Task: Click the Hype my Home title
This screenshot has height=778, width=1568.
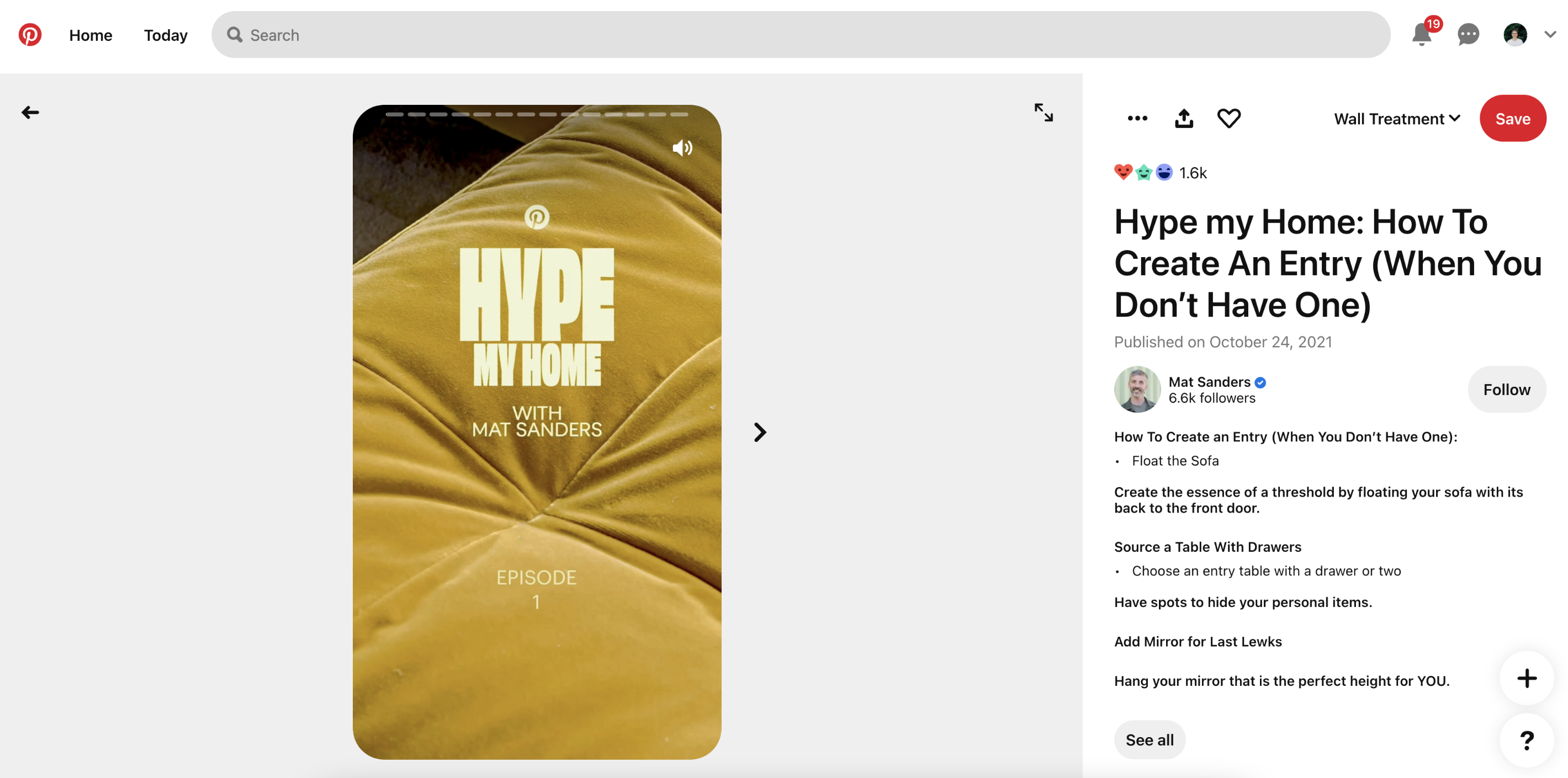Action: click(x=1328, y=263)
